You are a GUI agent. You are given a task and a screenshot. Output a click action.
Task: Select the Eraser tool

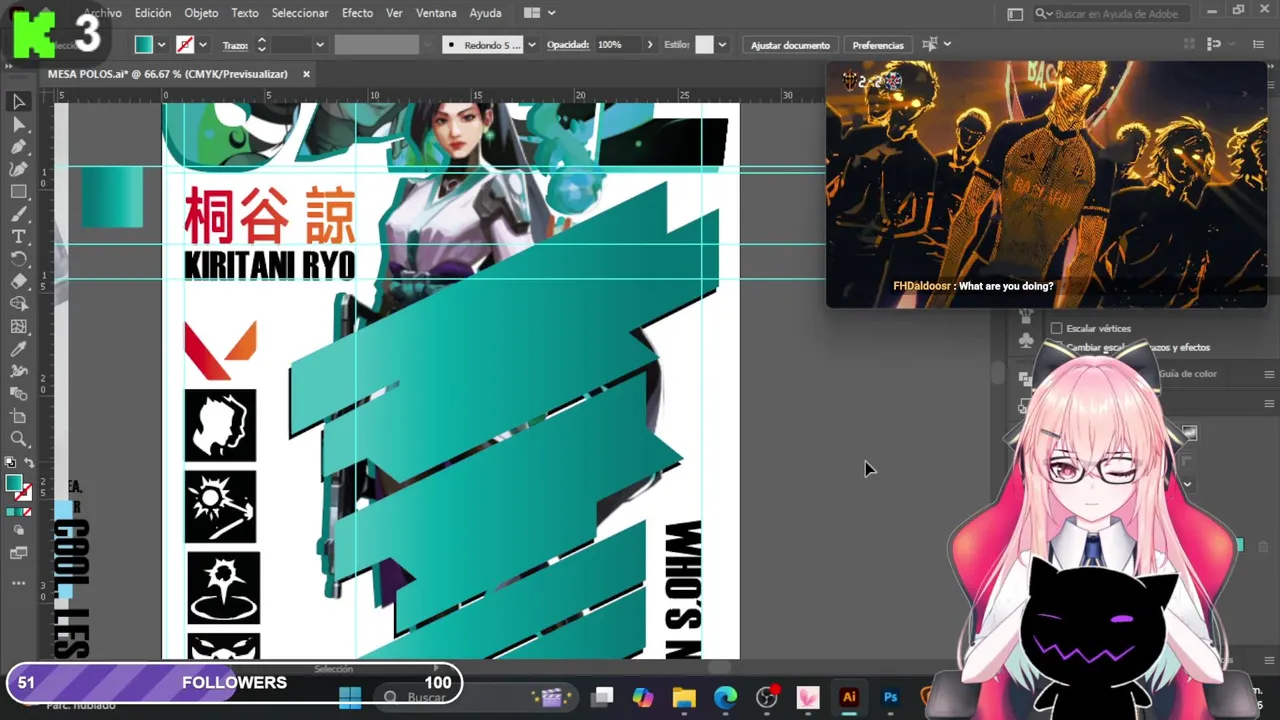click(x=18, y=282)
